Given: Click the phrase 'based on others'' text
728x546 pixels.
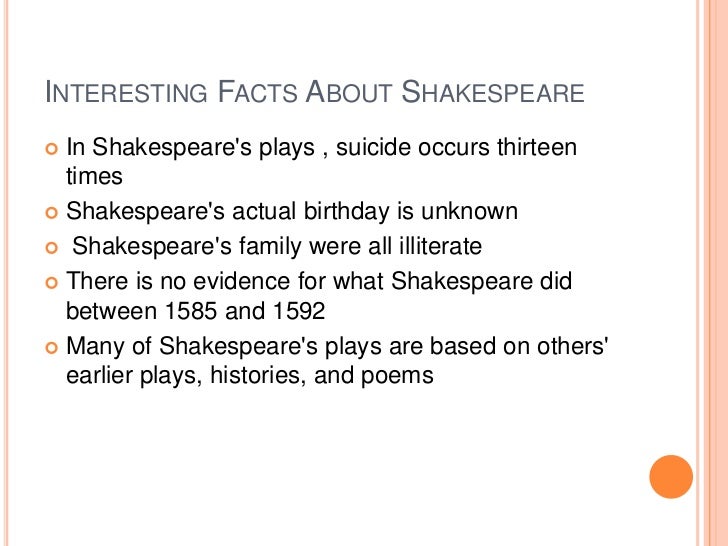Looking at the screenshot, I should tap(519, 346).
